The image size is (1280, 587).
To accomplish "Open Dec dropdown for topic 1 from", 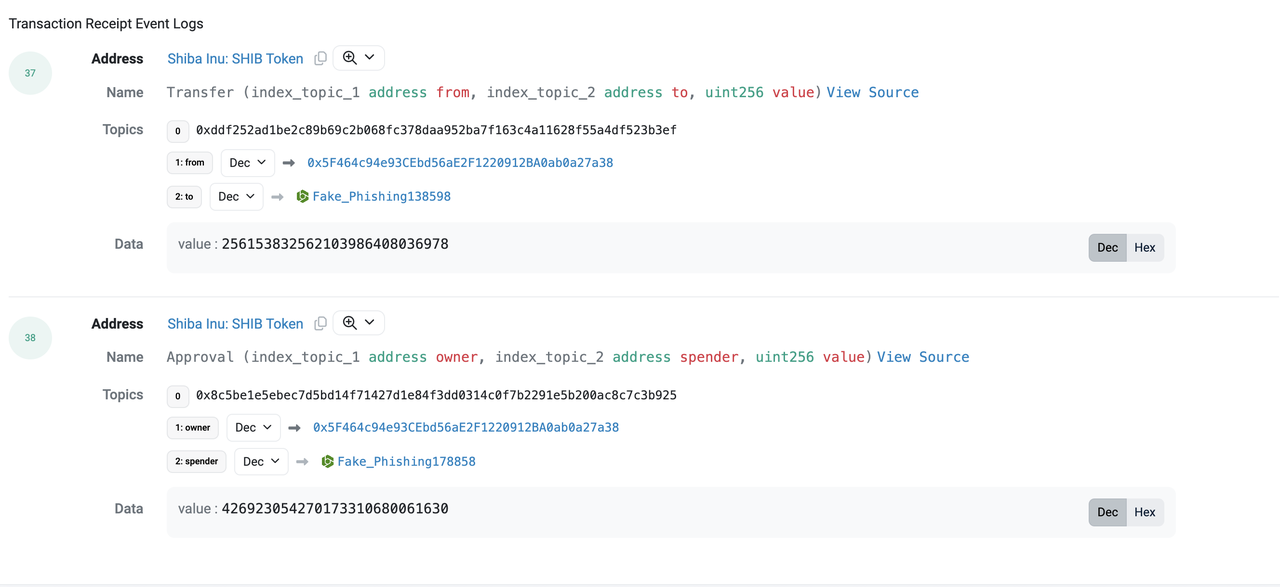I will [x=248, y=163].
